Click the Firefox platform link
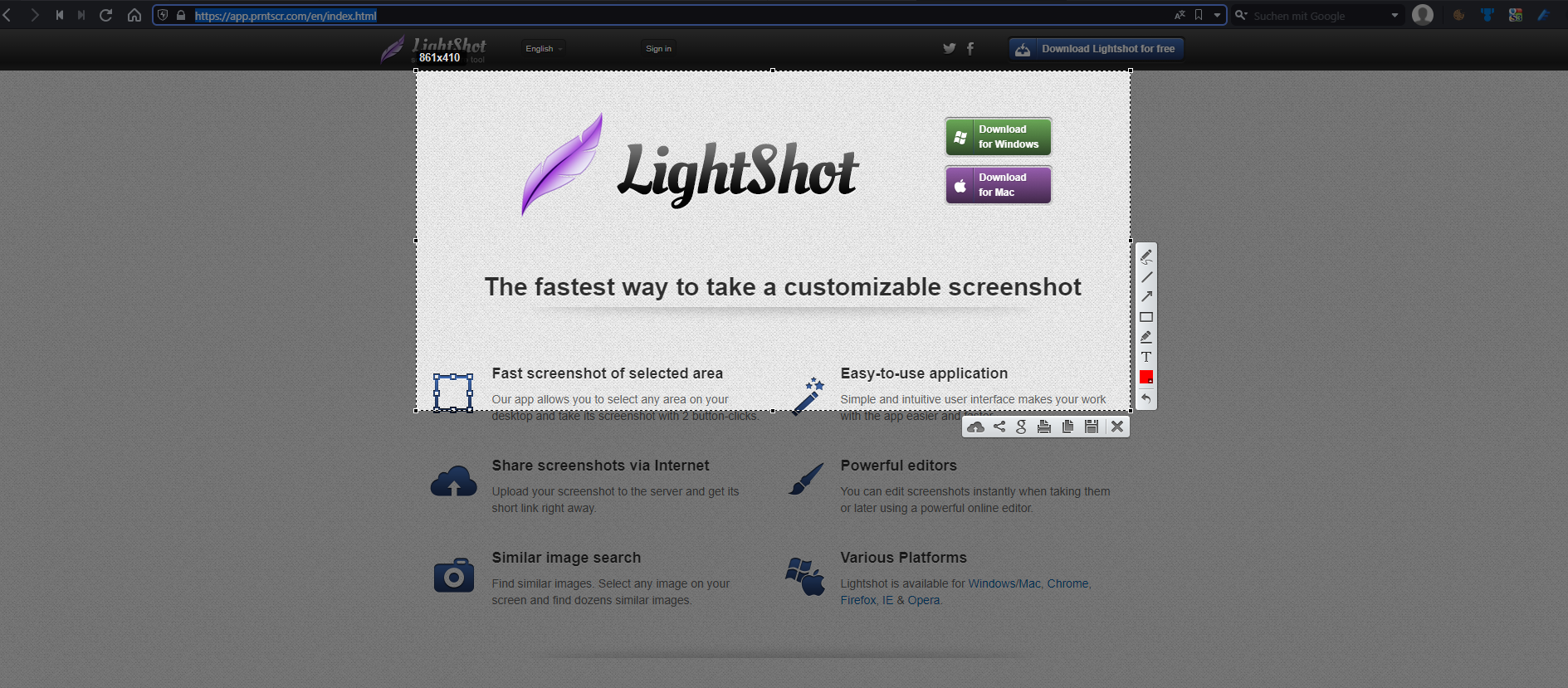This screenshot has height=688, width=1568. (858, 600)
